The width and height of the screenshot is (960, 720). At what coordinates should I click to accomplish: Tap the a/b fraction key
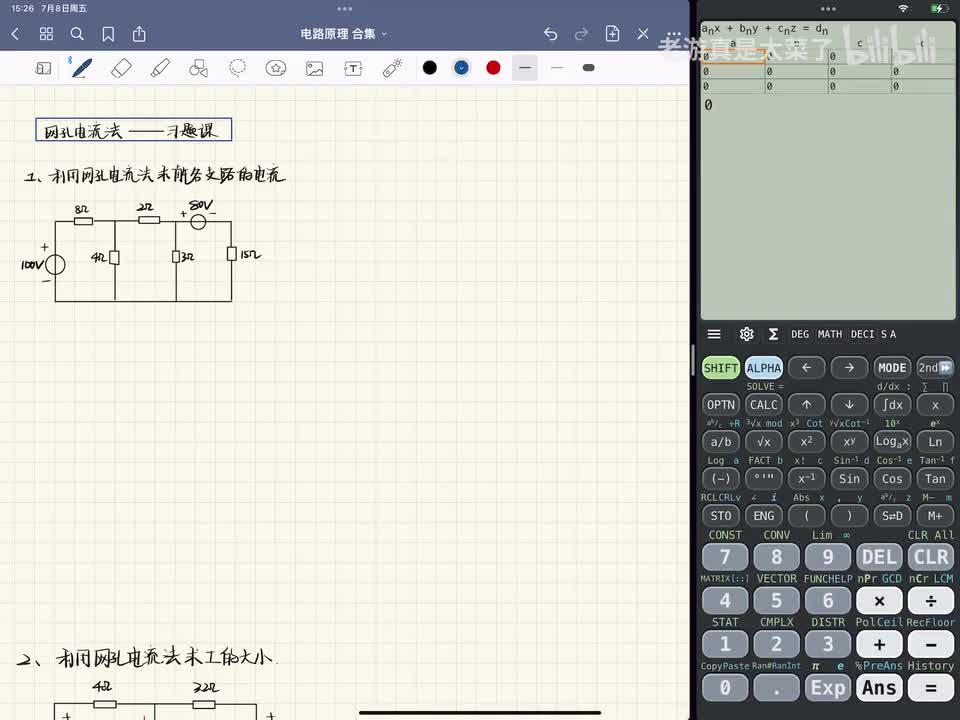pos(721,442)
